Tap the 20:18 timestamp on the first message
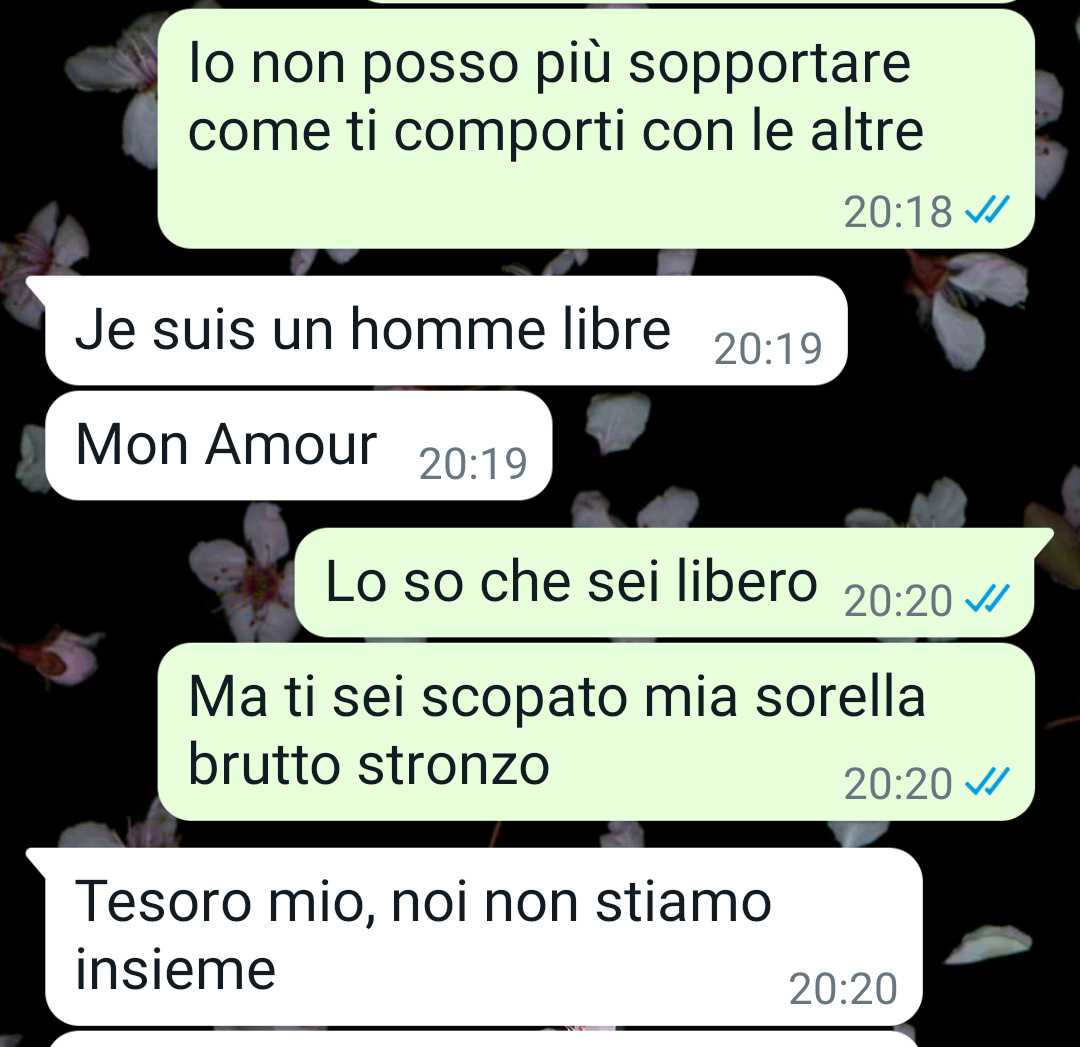The width and height of the screenshot is (1080, 1047). (x=897, y=211)
